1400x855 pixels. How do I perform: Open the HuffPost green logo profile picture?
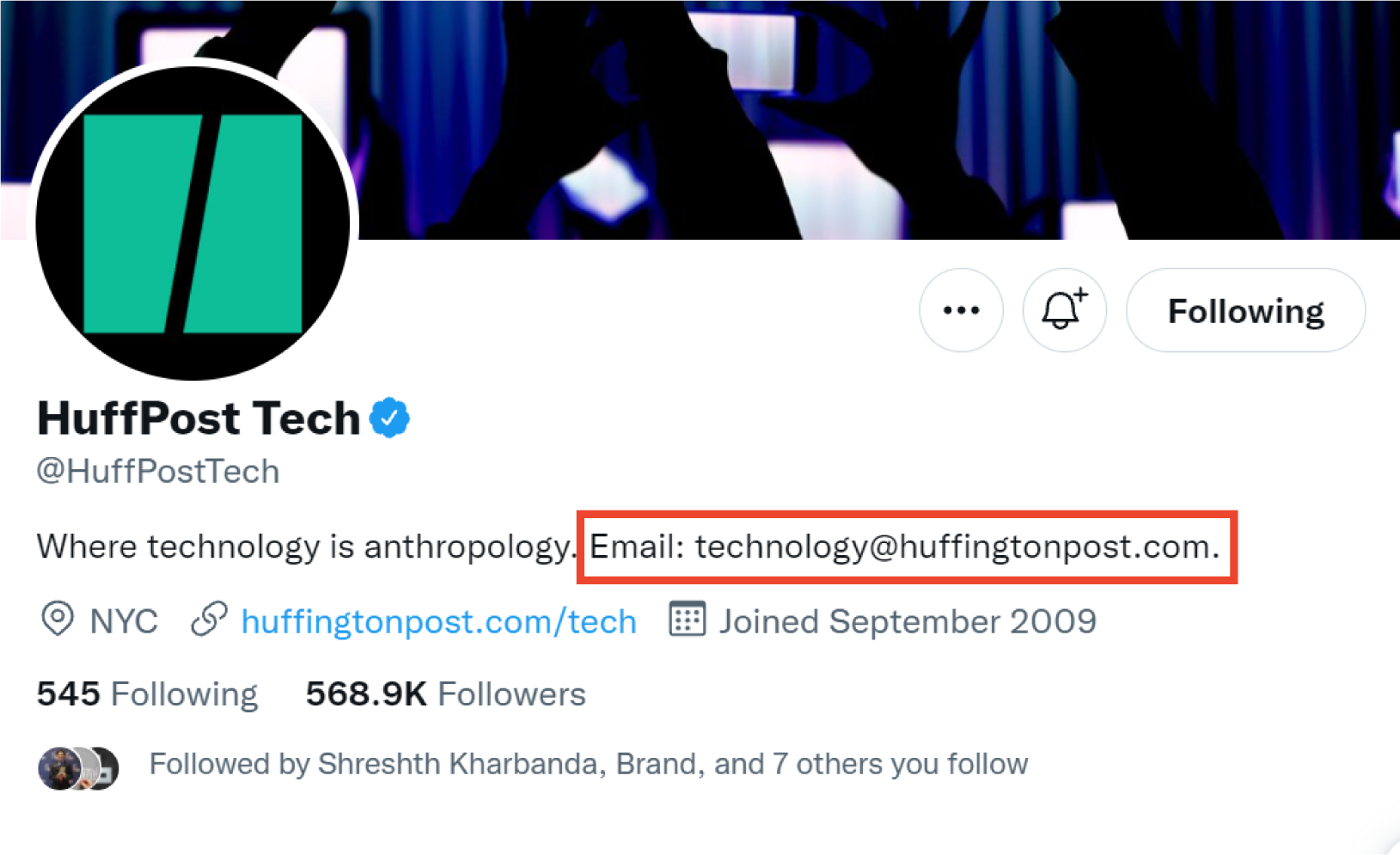tap(193, 223)
